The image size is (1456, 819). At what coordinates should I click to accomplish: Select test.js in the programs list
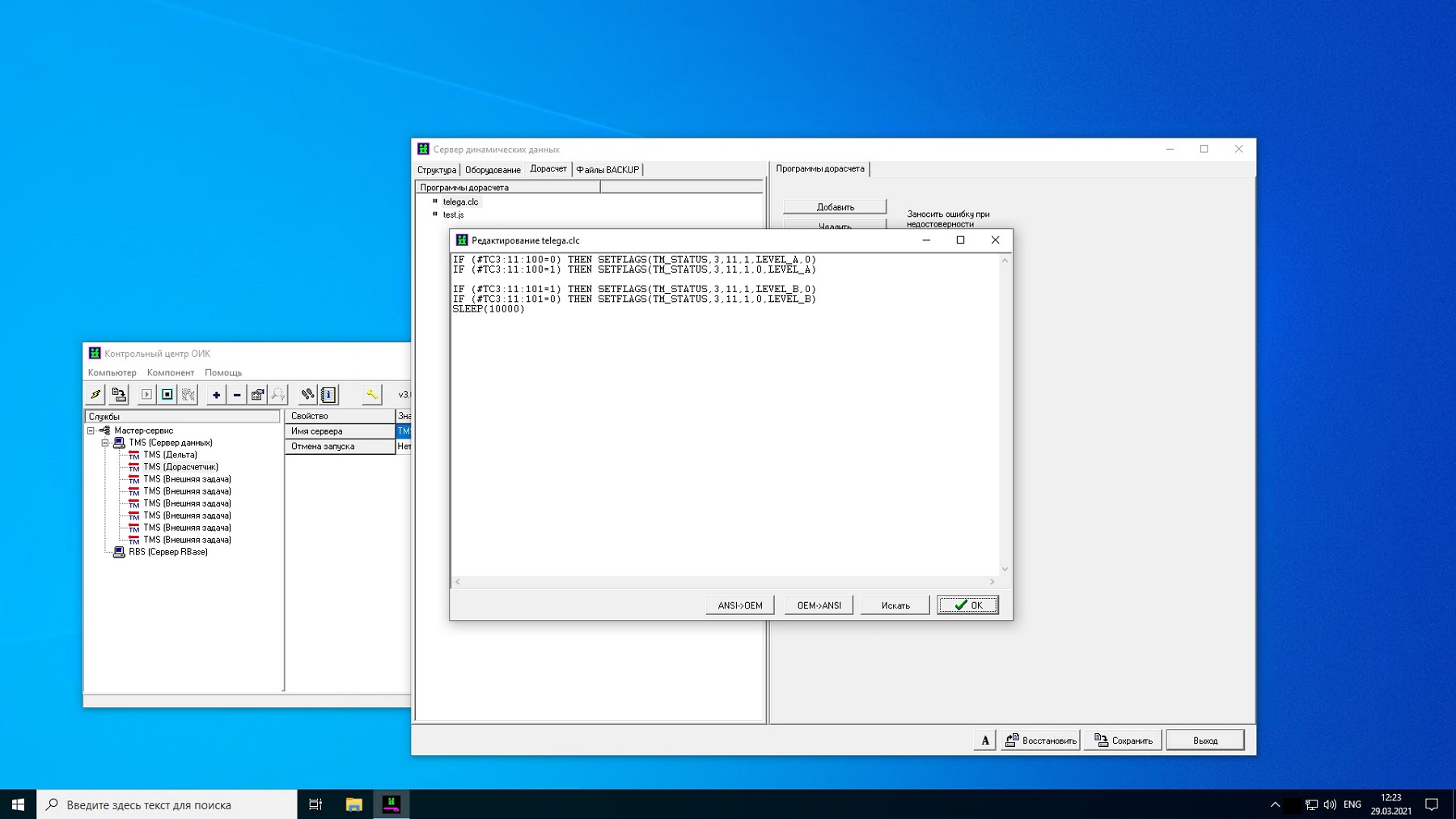453,215
